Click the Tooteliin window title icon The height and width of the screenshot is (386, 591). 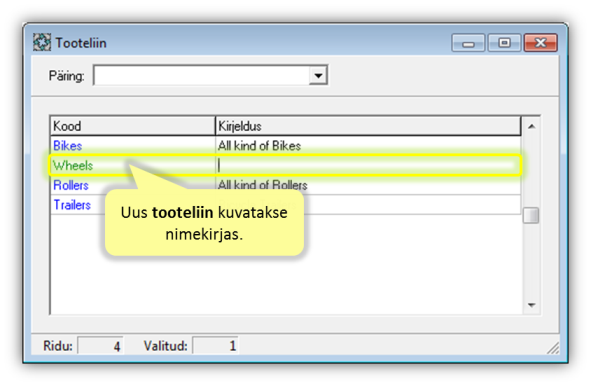tap(41, 42)
